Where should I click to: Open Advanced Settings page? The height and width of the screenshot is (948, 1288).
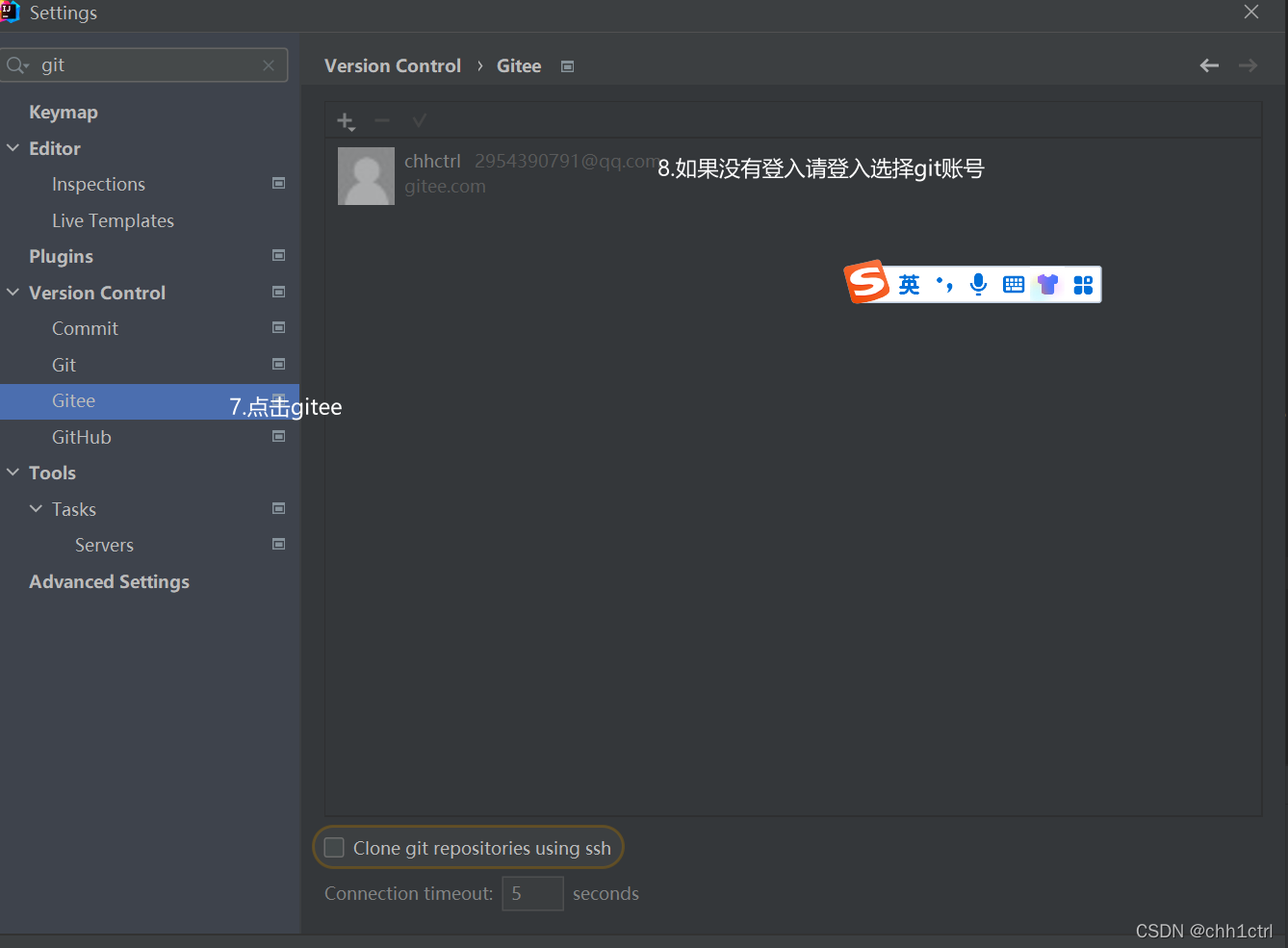[109, 581]
